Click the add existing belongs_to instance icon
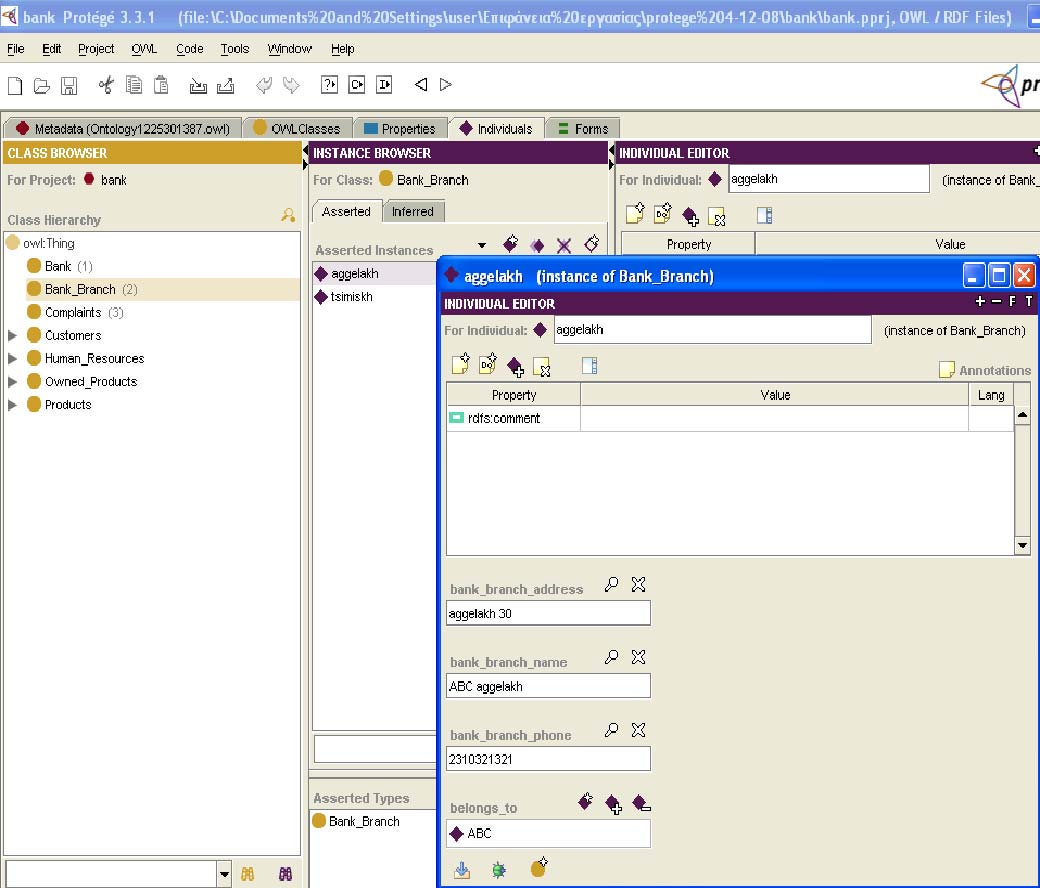This screenshot has width=1040, height=888. [x=614, y=804]
